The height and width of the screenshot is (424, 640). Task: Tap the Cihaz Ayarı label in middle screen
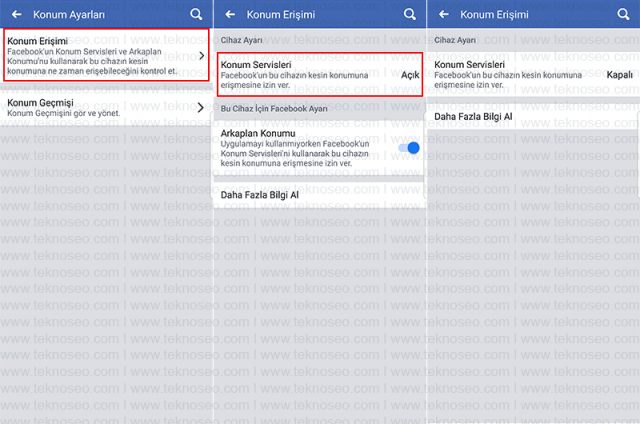click(241, 40)
